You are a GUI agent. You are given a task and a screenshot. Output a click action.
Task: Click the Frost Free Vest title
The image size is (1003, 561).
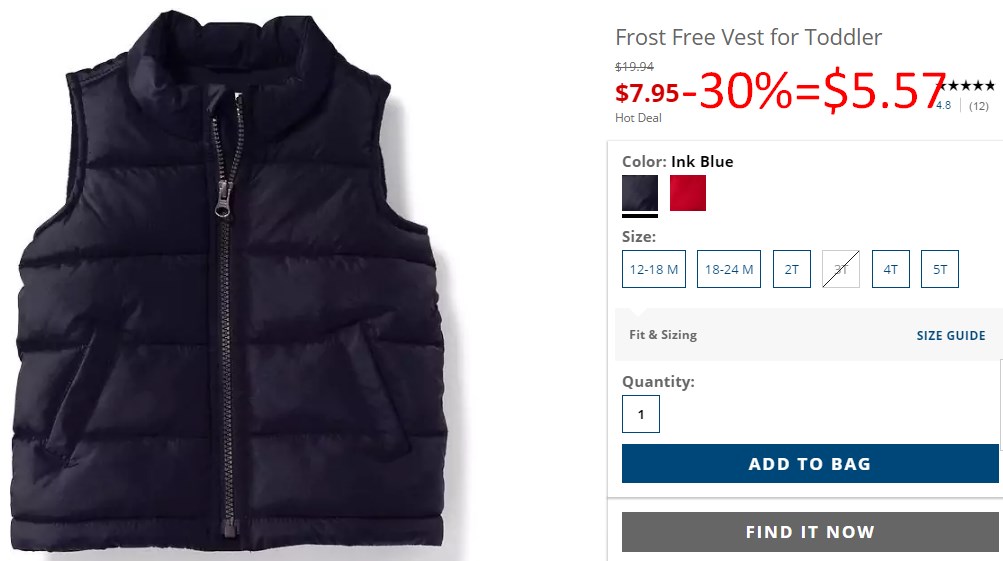click(x=748, y=37)
